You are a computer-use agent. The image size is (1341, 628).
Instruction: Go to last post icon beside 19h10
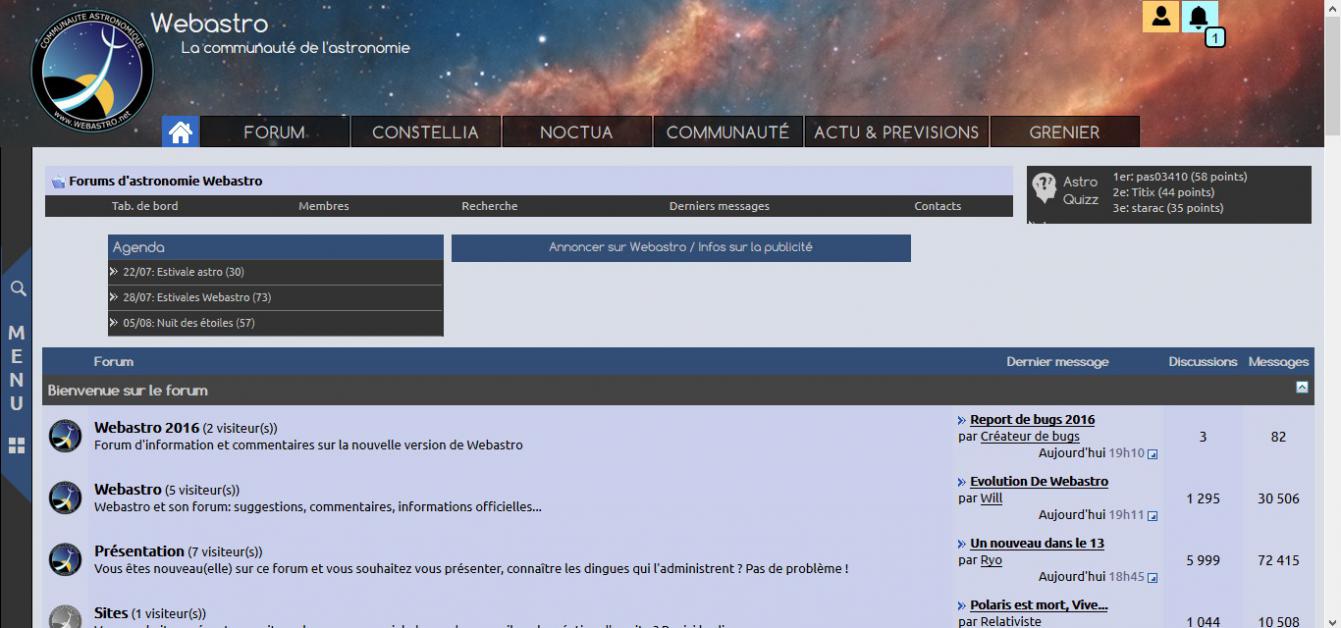1152,454
